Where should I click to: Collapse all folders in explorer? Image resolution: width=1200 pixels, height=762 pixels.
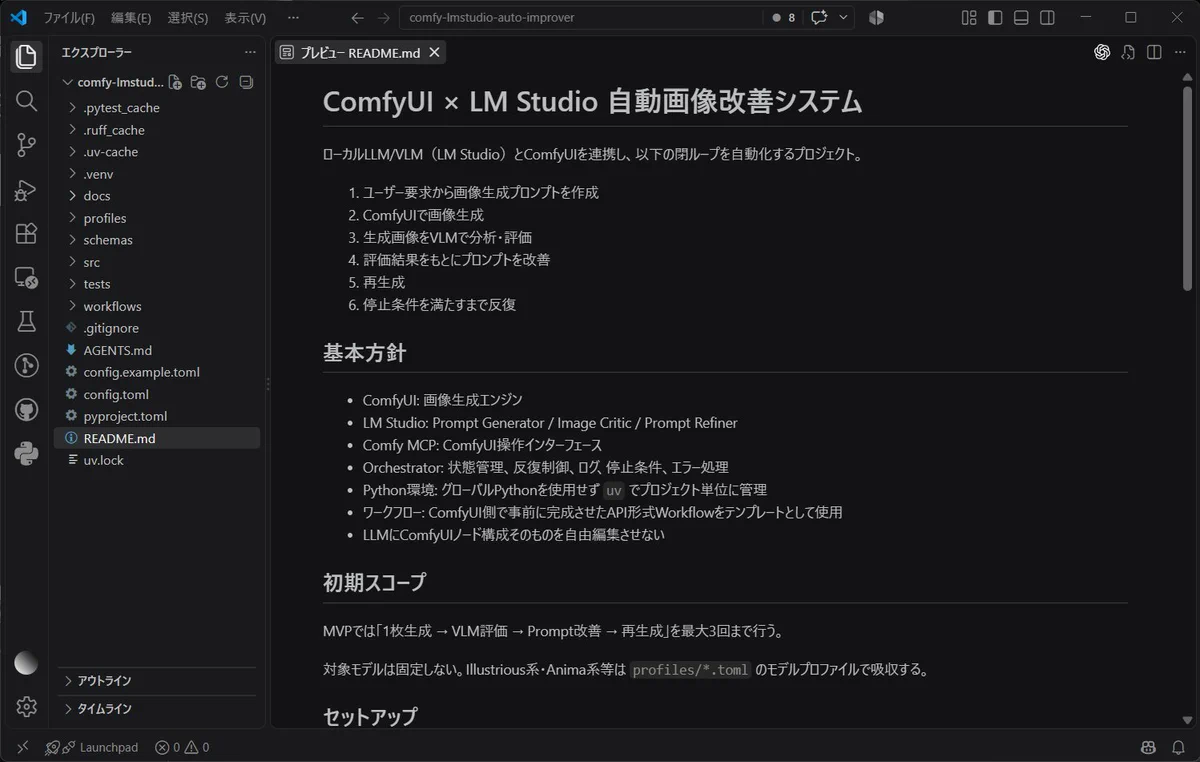coord(246,82)
